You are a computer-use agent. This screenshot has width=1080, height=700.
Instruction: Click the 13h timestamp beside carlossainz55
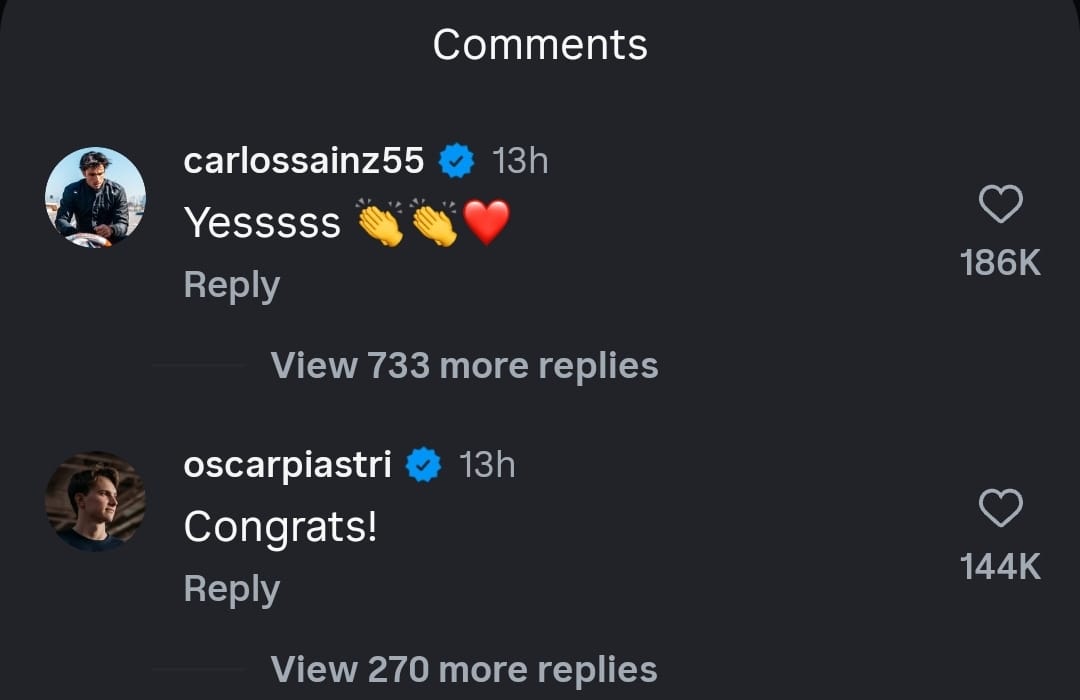[520, 161]
